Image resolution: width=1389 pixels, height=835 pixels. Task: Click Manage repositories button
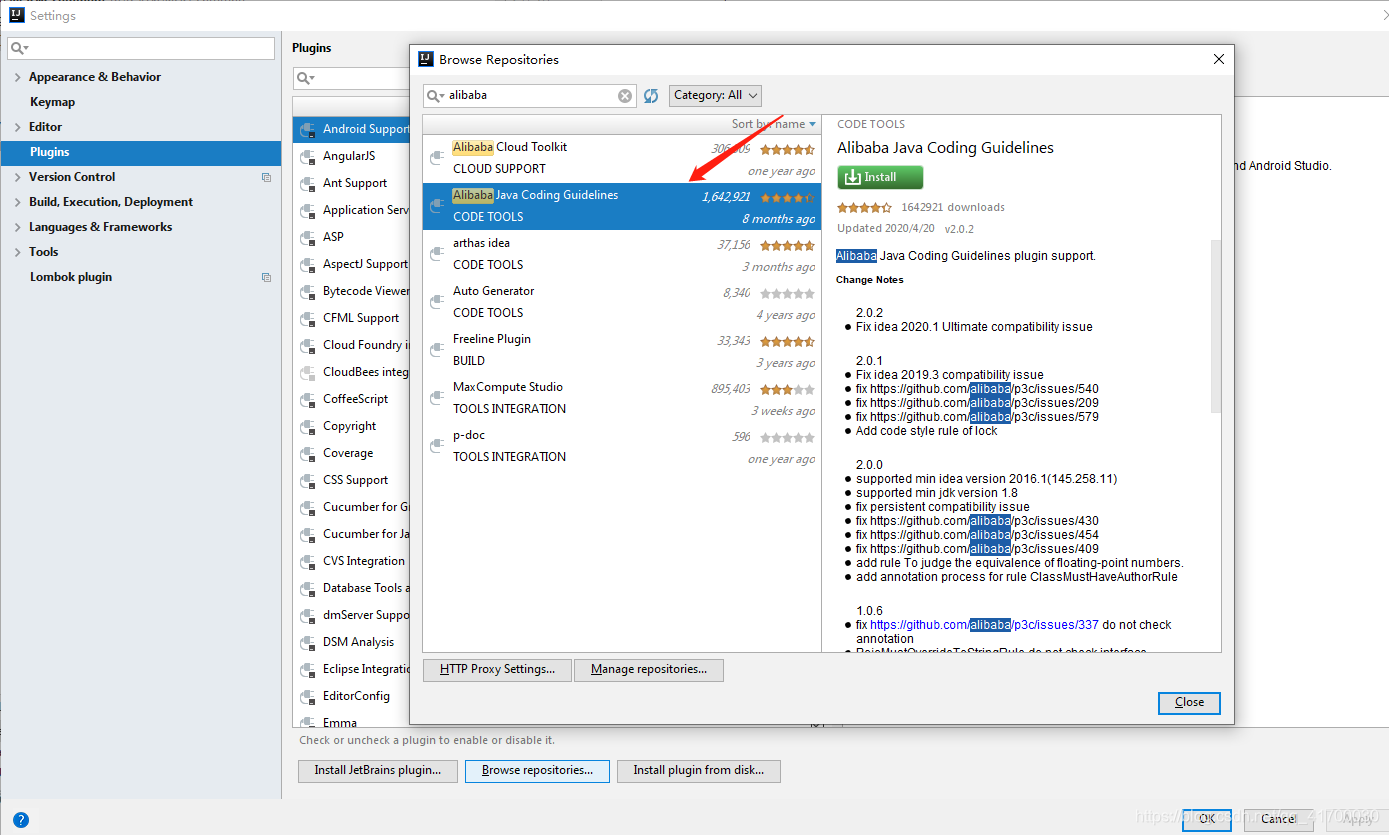649,669
